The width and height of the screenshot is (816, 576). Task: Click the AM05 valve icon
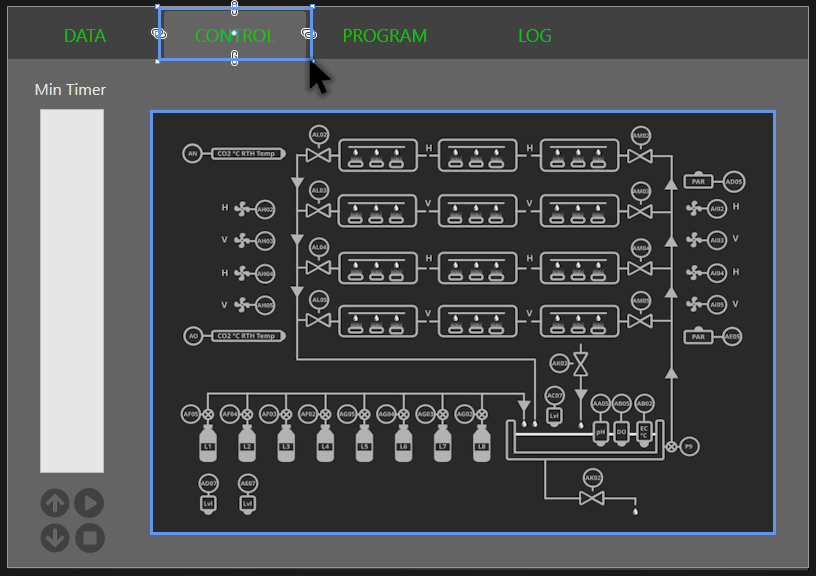641,320
